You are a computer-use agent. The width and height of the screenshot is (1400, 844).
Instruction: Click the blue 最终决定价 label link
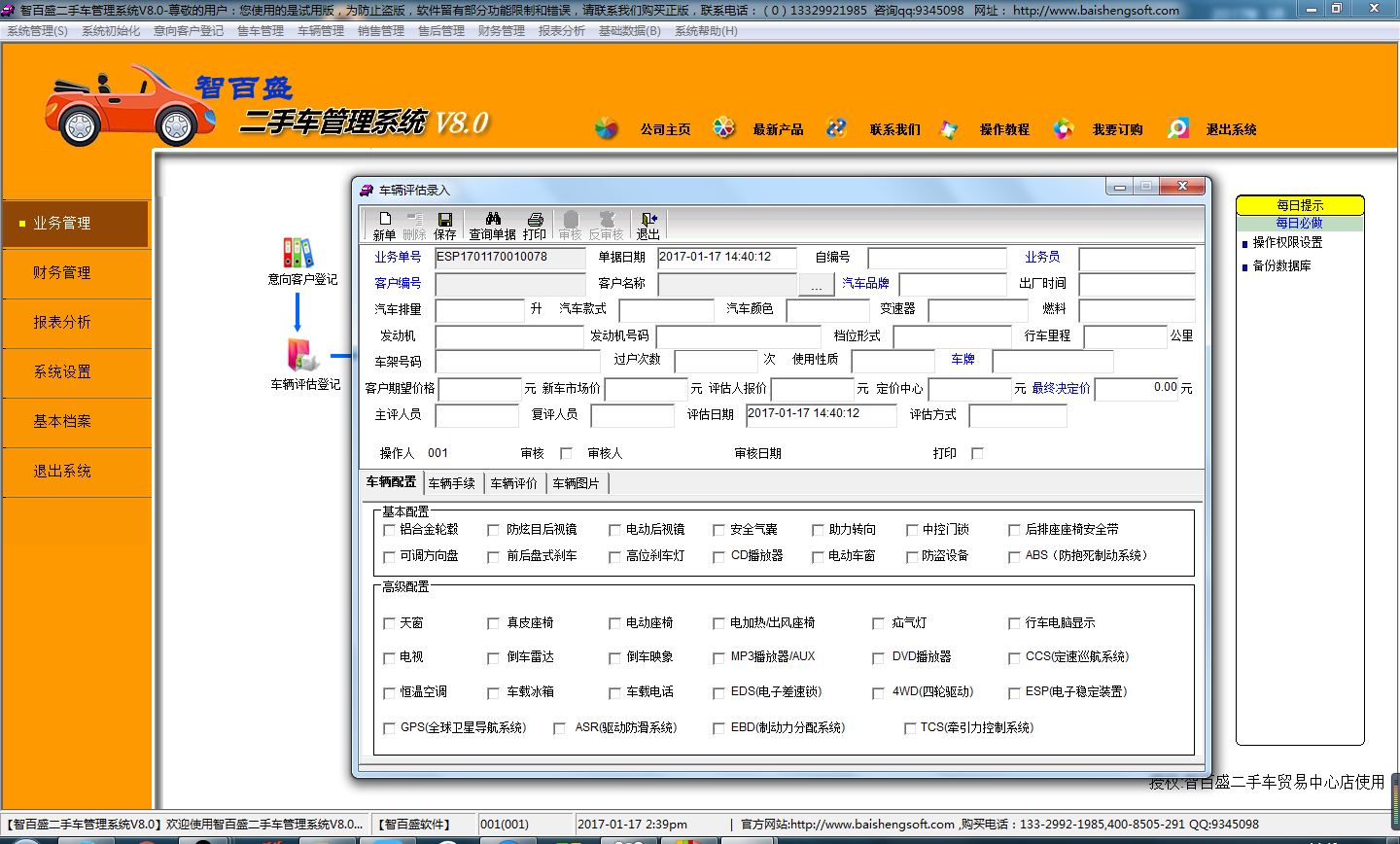pos(1061,388)
